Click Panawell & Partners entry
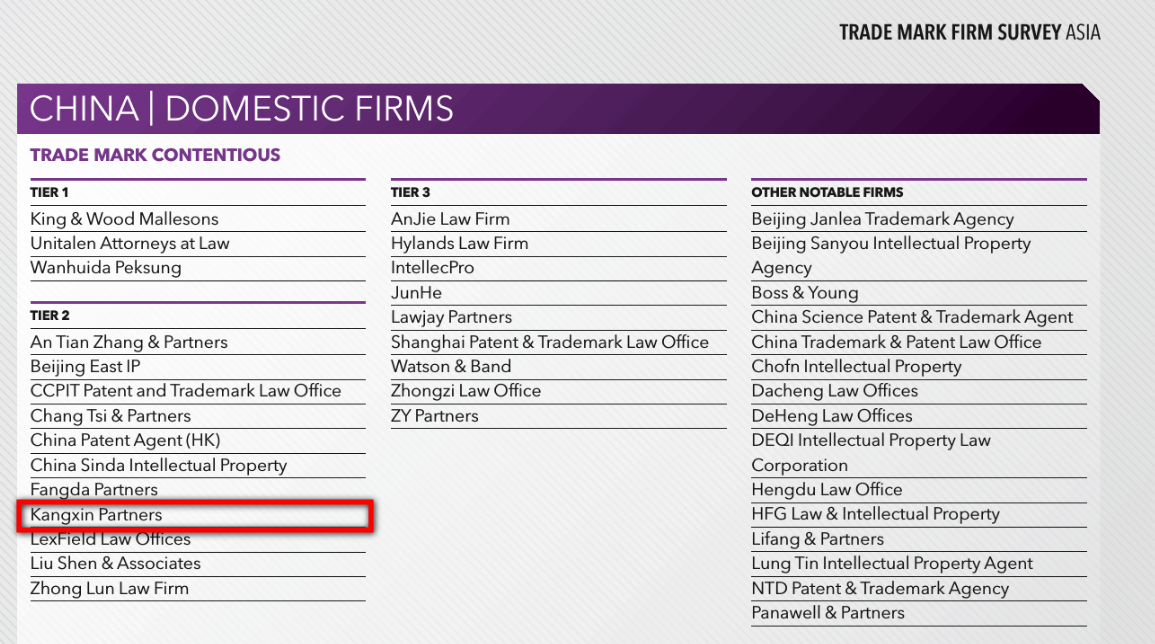This screenshot has width=1155, height=644. (828, 612)
